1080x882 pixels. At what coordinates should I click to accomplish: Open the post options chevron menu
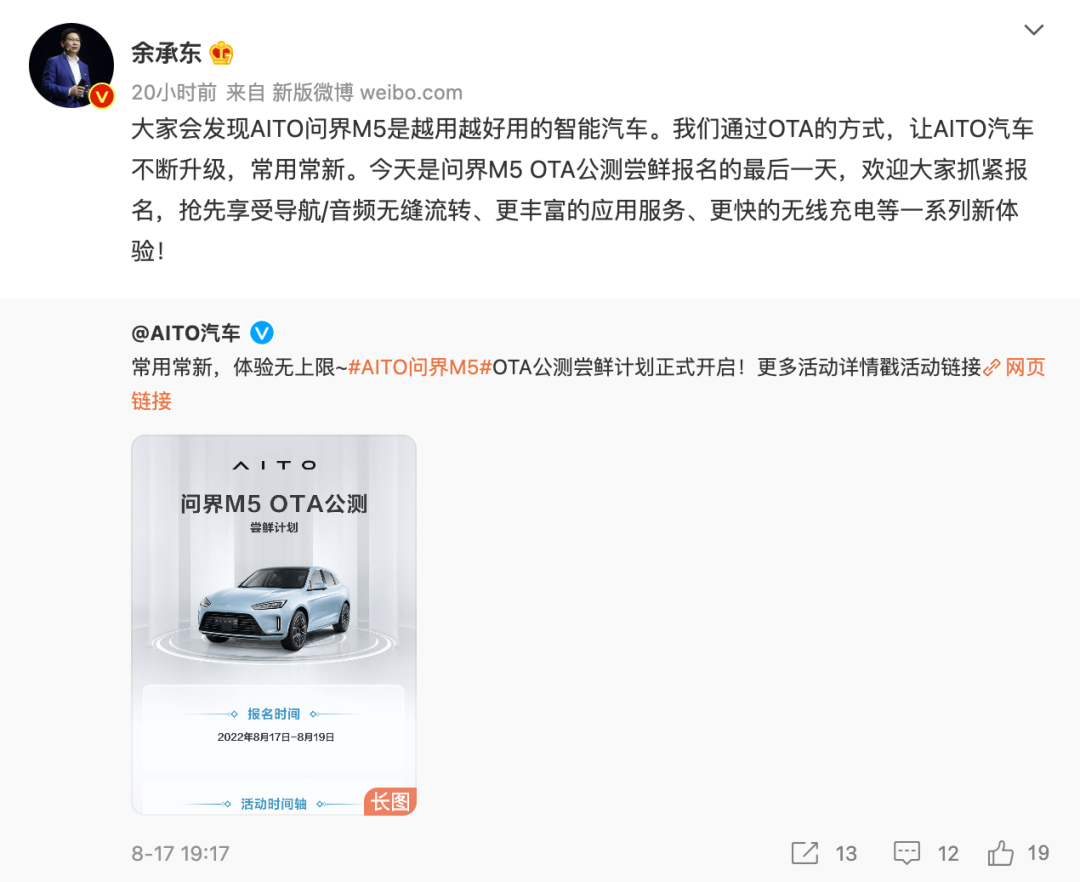pos(1033,30)
